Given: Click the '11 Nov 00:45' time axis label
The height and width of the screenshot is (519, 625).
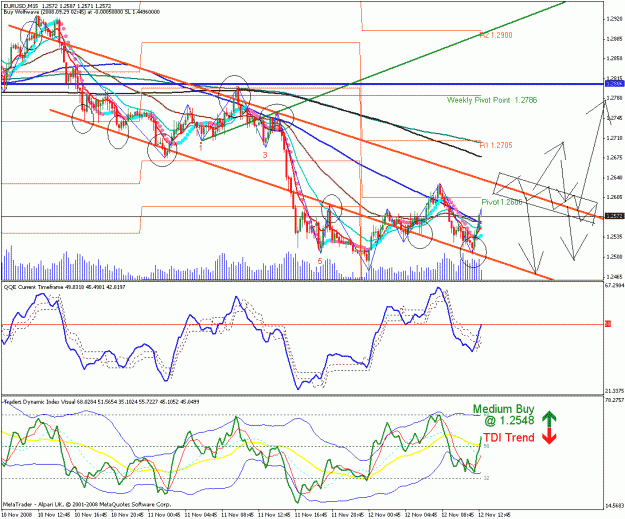Looking at the screenshot, I should (x=164, y=515).
